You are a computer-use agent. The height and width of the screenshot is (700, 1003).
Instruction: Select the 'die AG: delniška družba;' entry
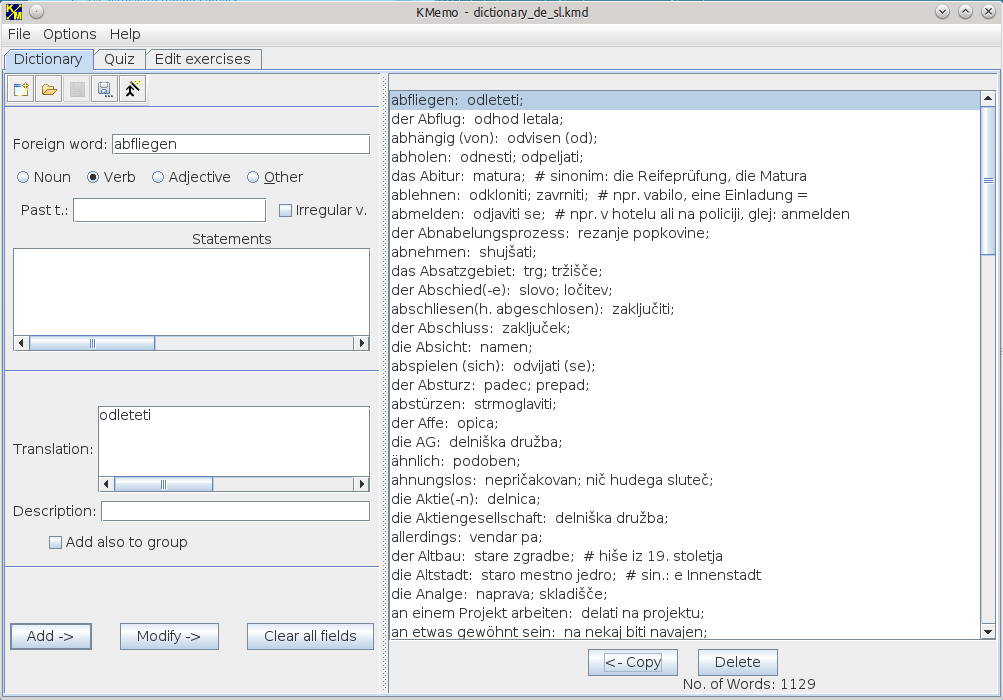(x=684, y=442)
